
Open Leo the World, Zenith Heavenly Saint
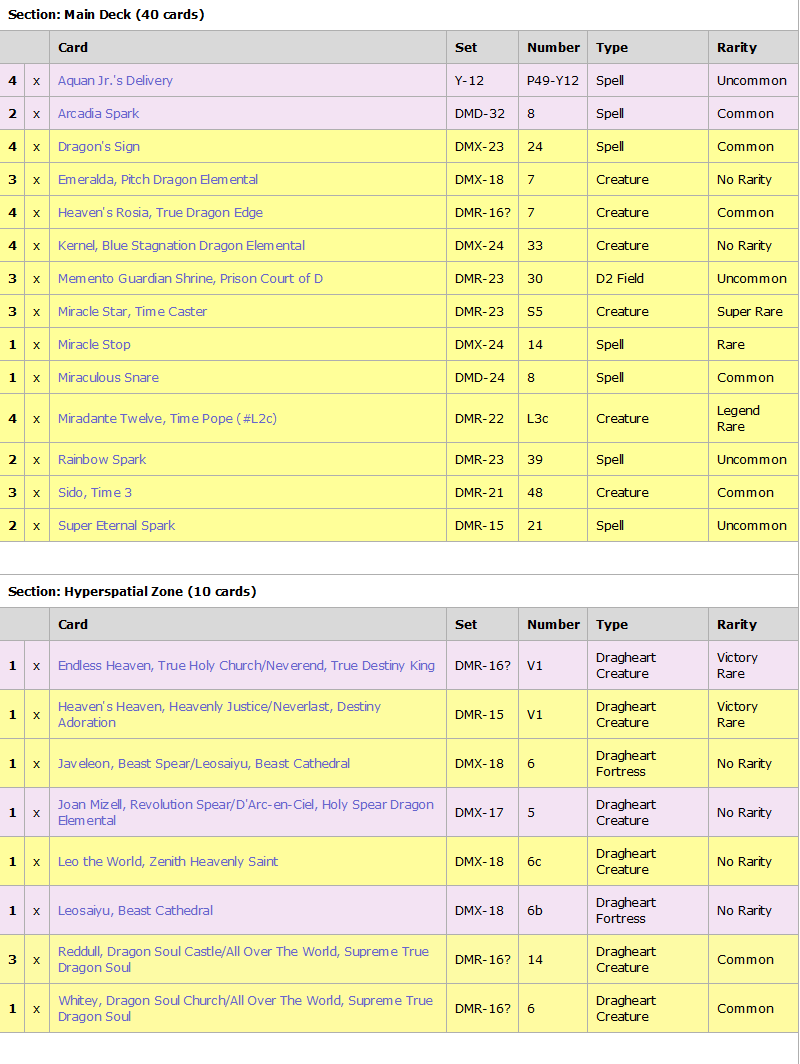168,862
